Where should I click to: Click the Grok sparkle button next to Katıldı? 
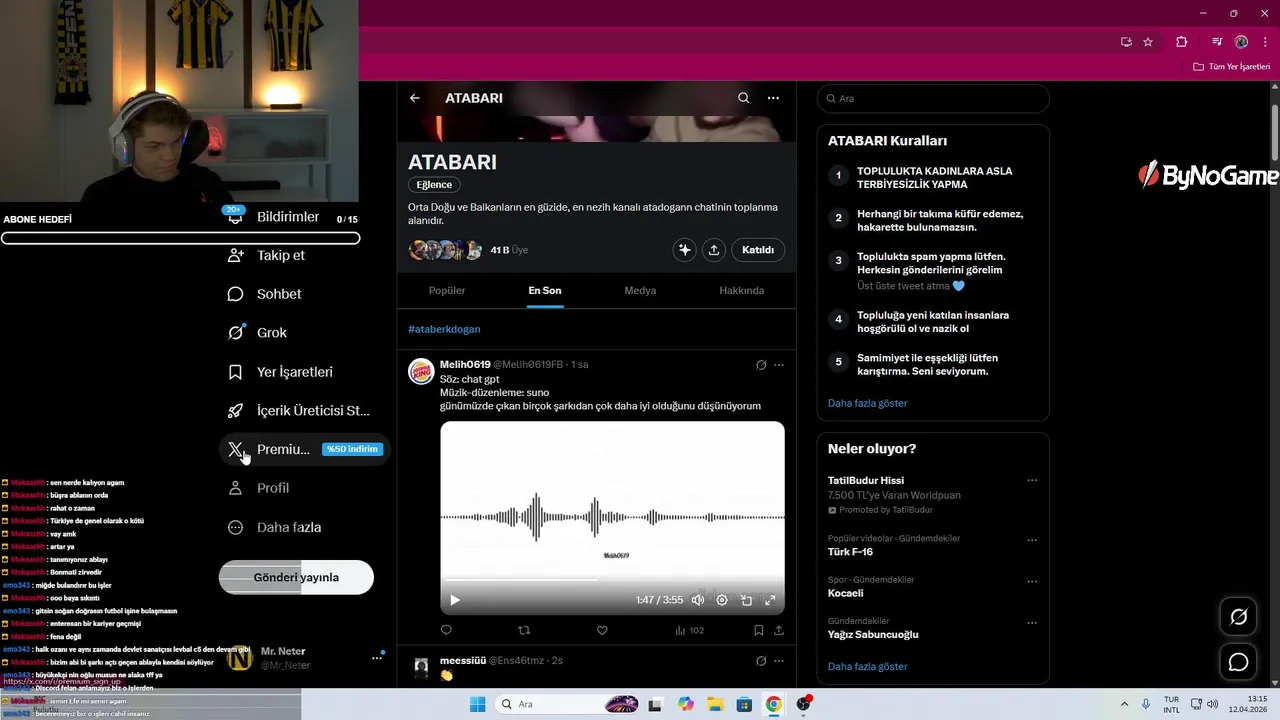685,250
